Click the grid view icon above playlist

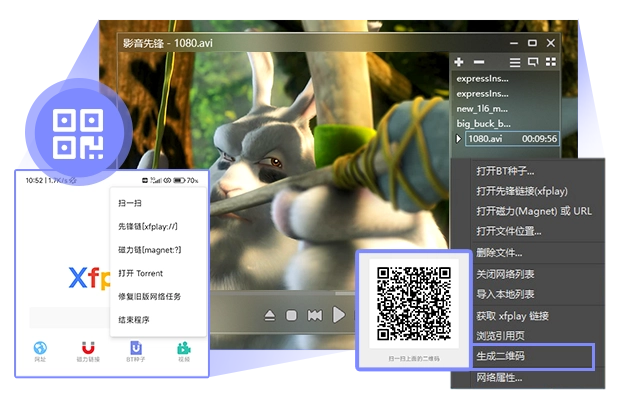click(550, 62)
